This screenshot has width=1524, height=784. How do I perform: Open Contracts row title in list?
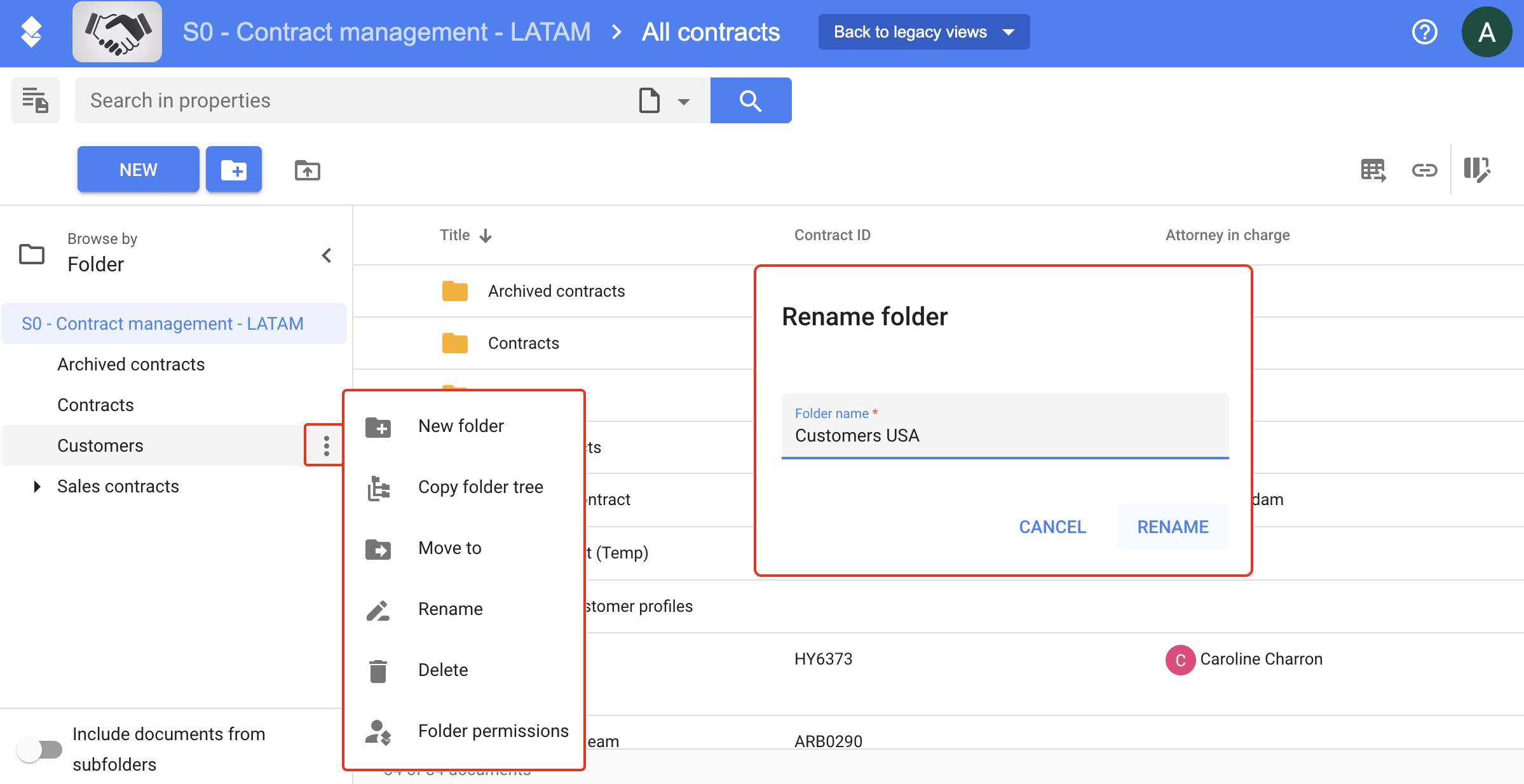(523, 343)
